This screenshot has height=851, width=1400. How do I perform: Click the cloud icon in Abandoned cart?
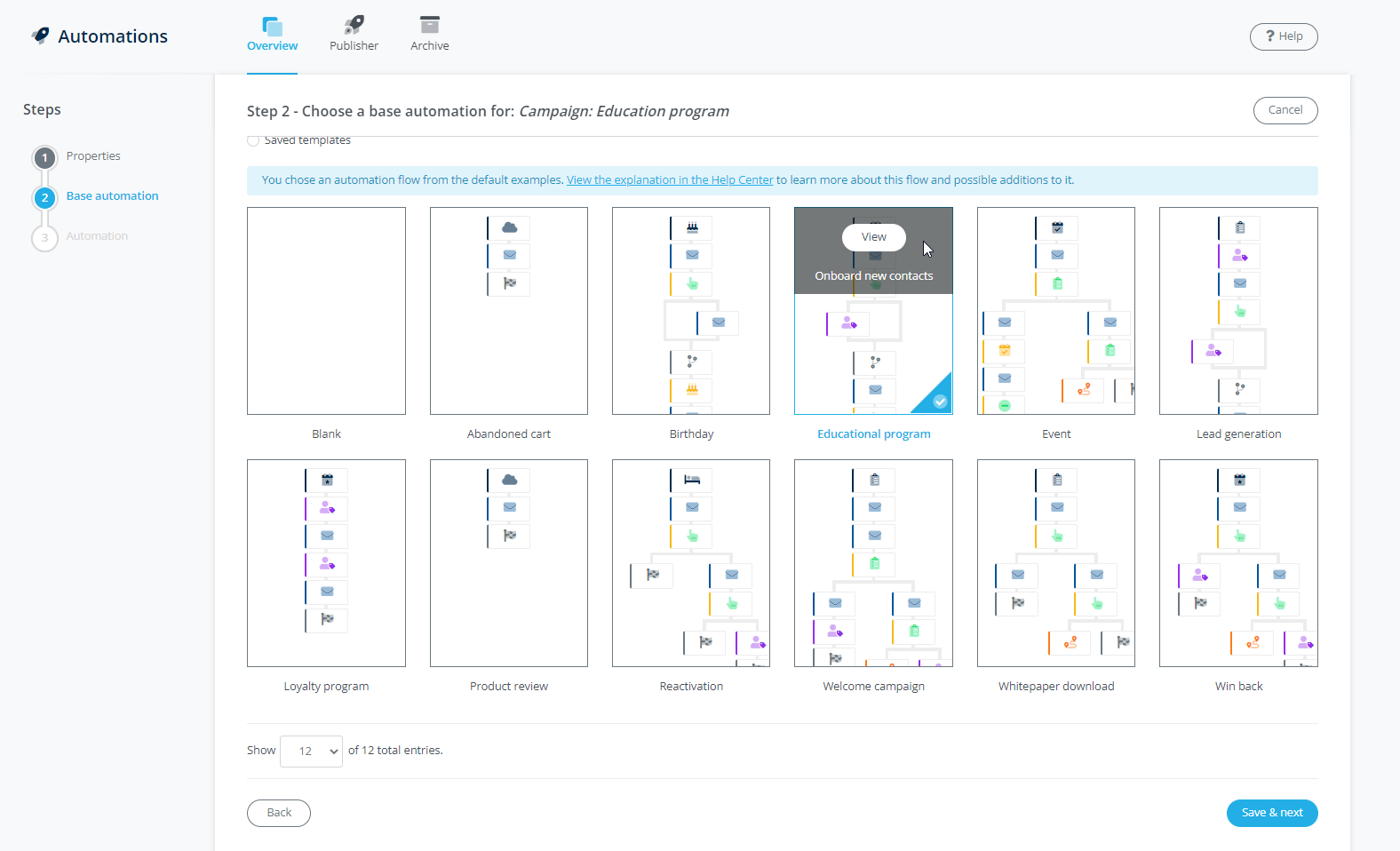pyautogui.click(x=509, y=228)
